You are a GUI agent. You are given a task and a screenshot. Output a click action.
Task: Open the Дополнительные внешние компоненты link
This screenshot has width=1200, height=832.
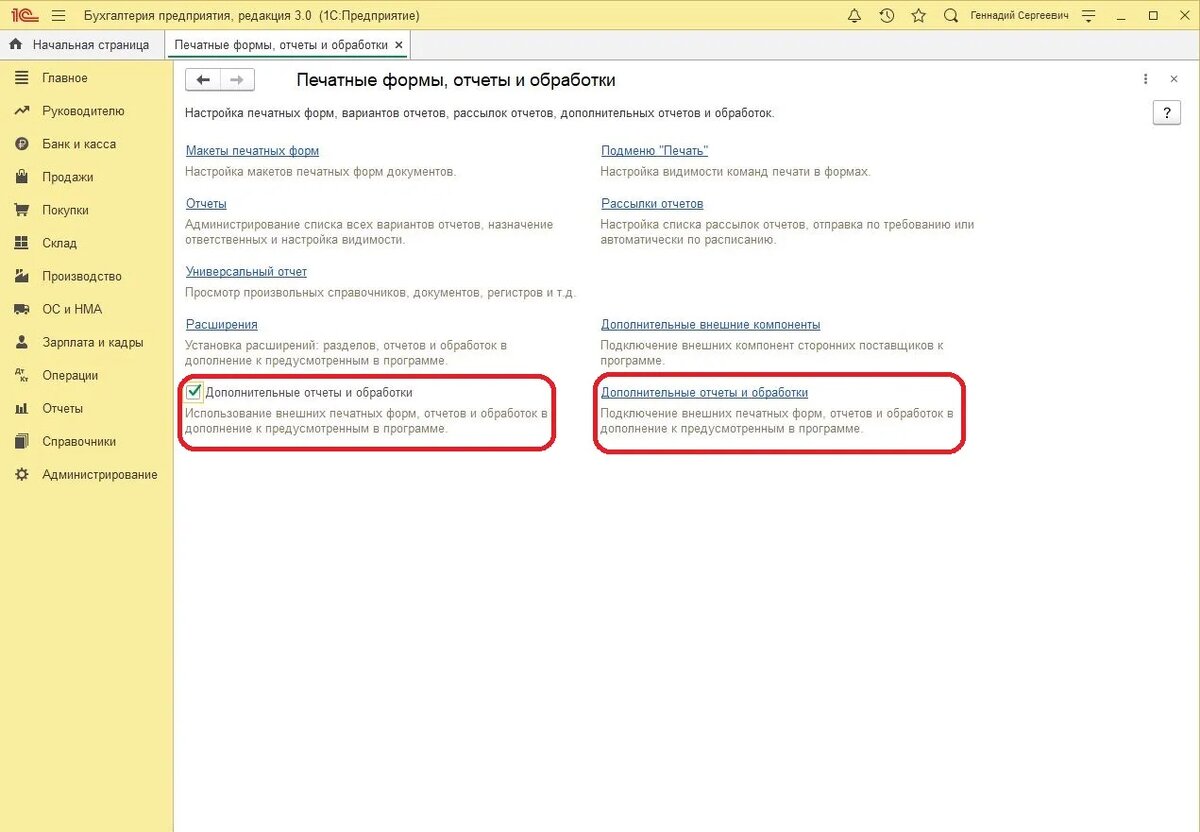tap(710, 325)
